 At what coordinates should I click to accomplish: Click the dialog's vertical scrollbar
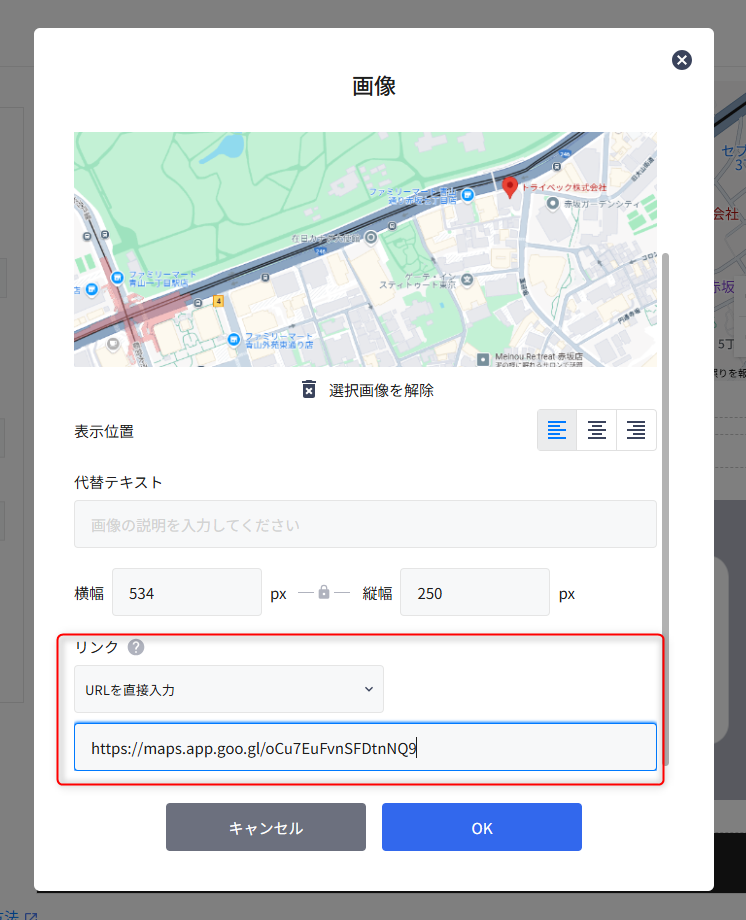[665, 509]
